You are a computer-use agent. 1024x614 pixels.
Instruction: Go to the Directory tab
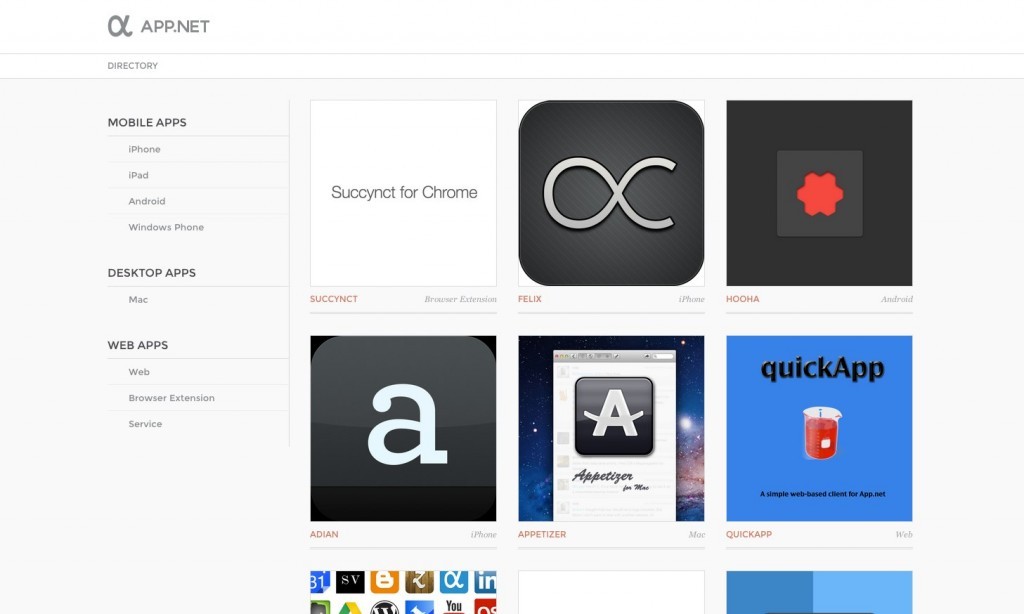pyautogui.click(x=133, y=66)
